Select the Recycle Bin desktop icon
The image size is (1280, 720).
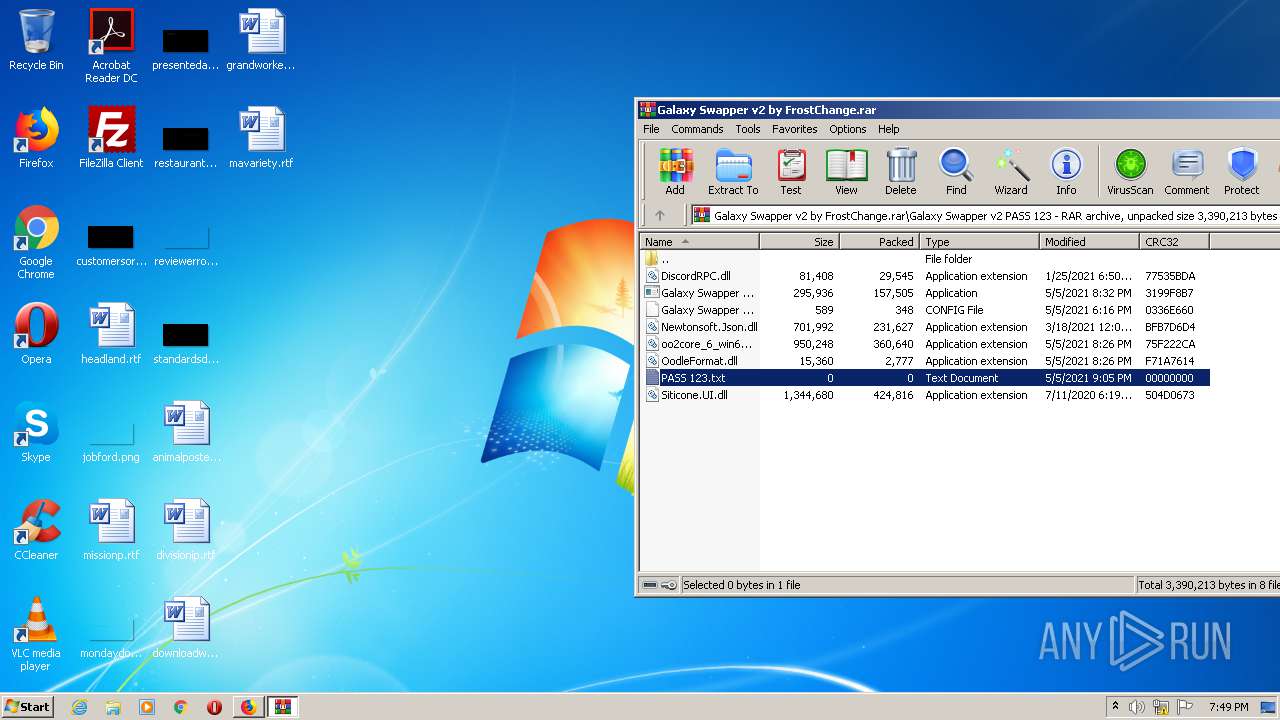36,41
